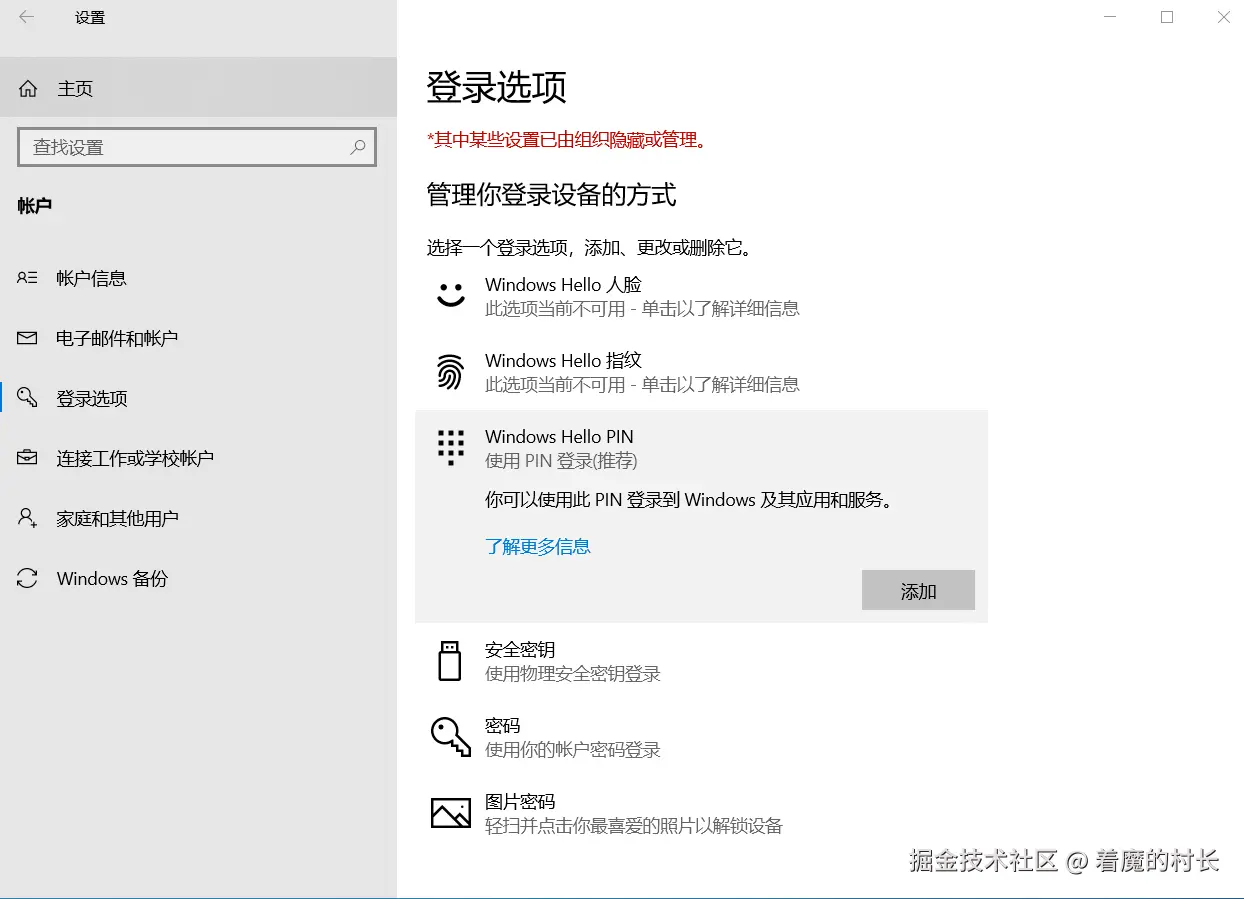
Task: Open 连接工作或学校帐户 page
Action: click(198, 458)
